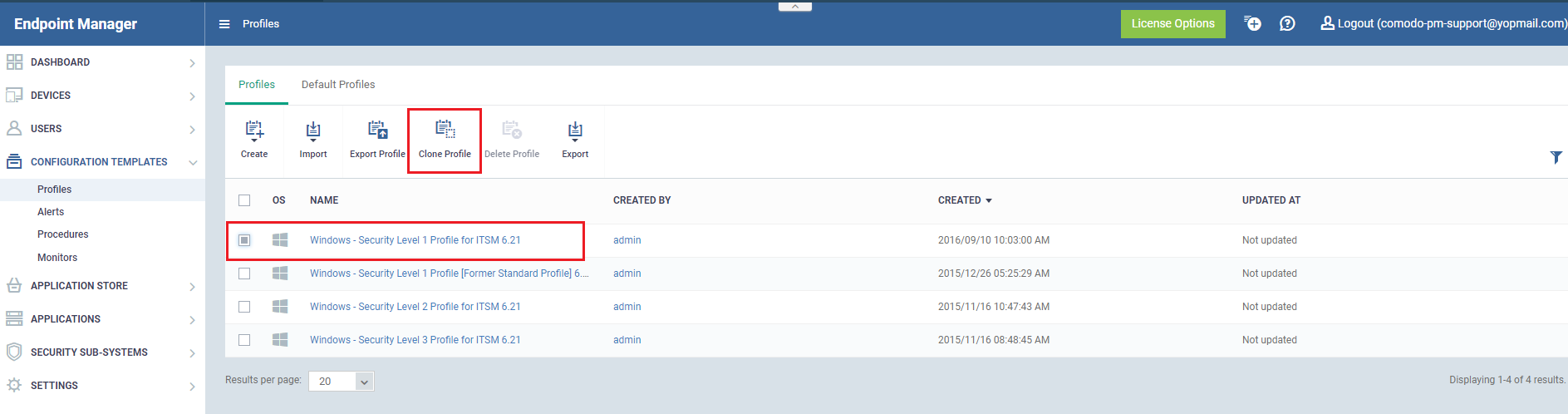
Task: Expand the Devices menu chevron
Action: point(192,96)
